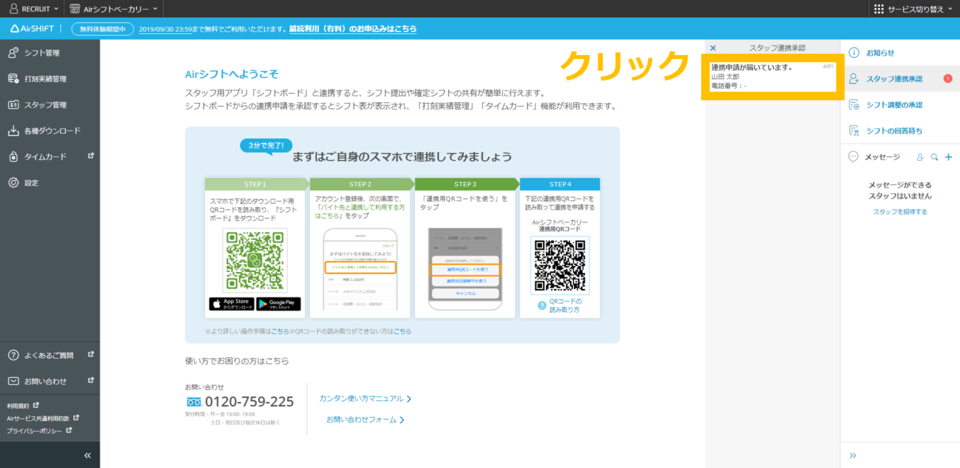Click the message search magnifier icon

(x=933, y=157)
